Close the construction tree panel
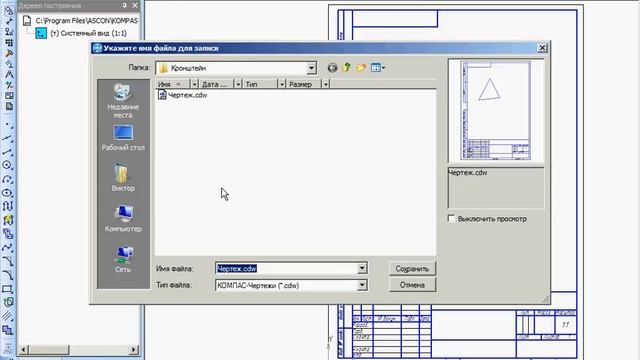 pos(135,5)
